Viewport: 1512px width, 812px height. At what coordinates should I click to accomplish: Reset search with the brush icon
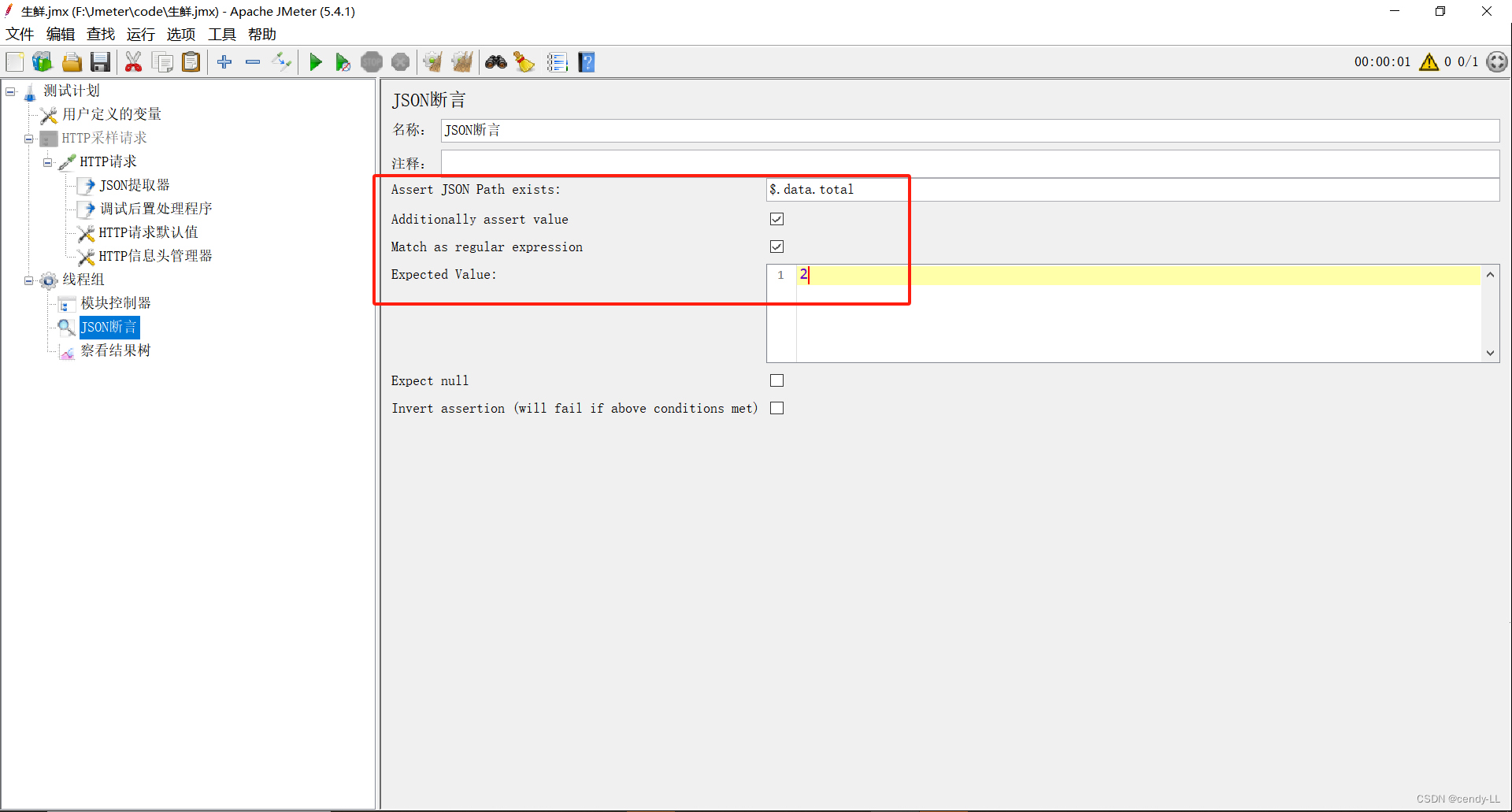524,62
